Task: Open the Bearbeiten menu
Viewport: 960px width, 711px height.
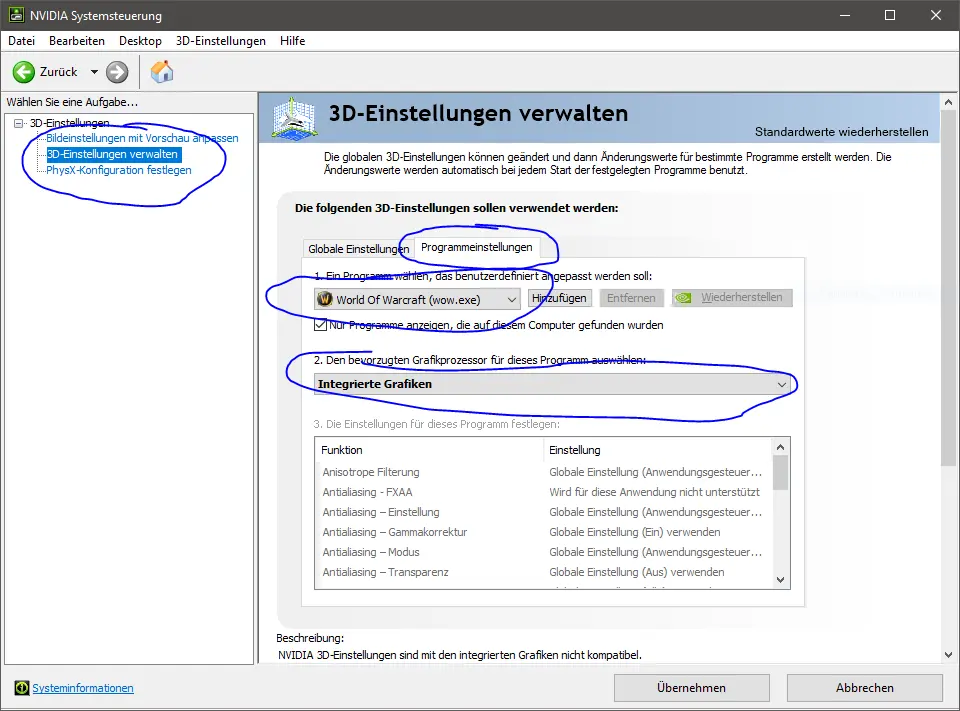Action: pyautogui.click(x=76, y=41)
